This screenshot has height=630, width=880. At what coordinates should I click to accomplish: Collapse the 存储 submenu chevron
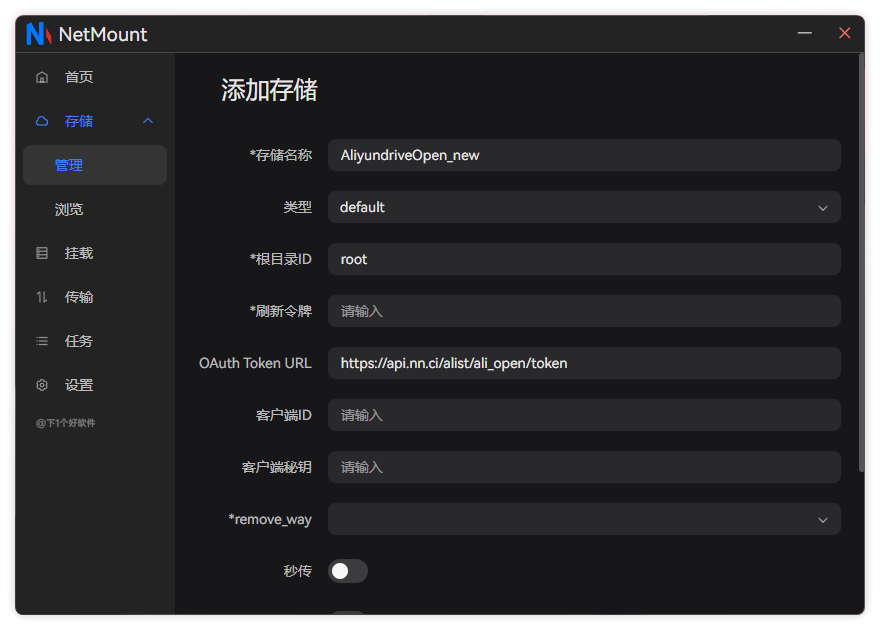click(x=148, y=121)
